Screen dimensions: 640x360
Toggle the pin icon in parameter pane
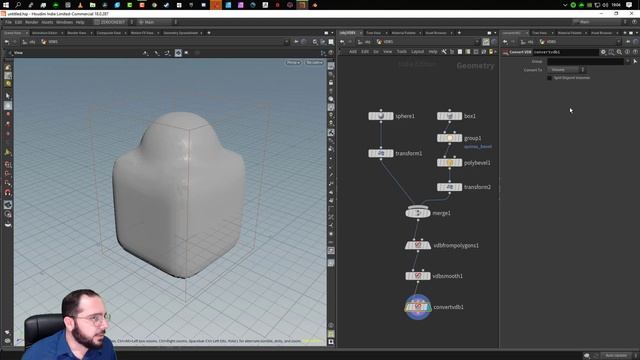pos(628,42)
